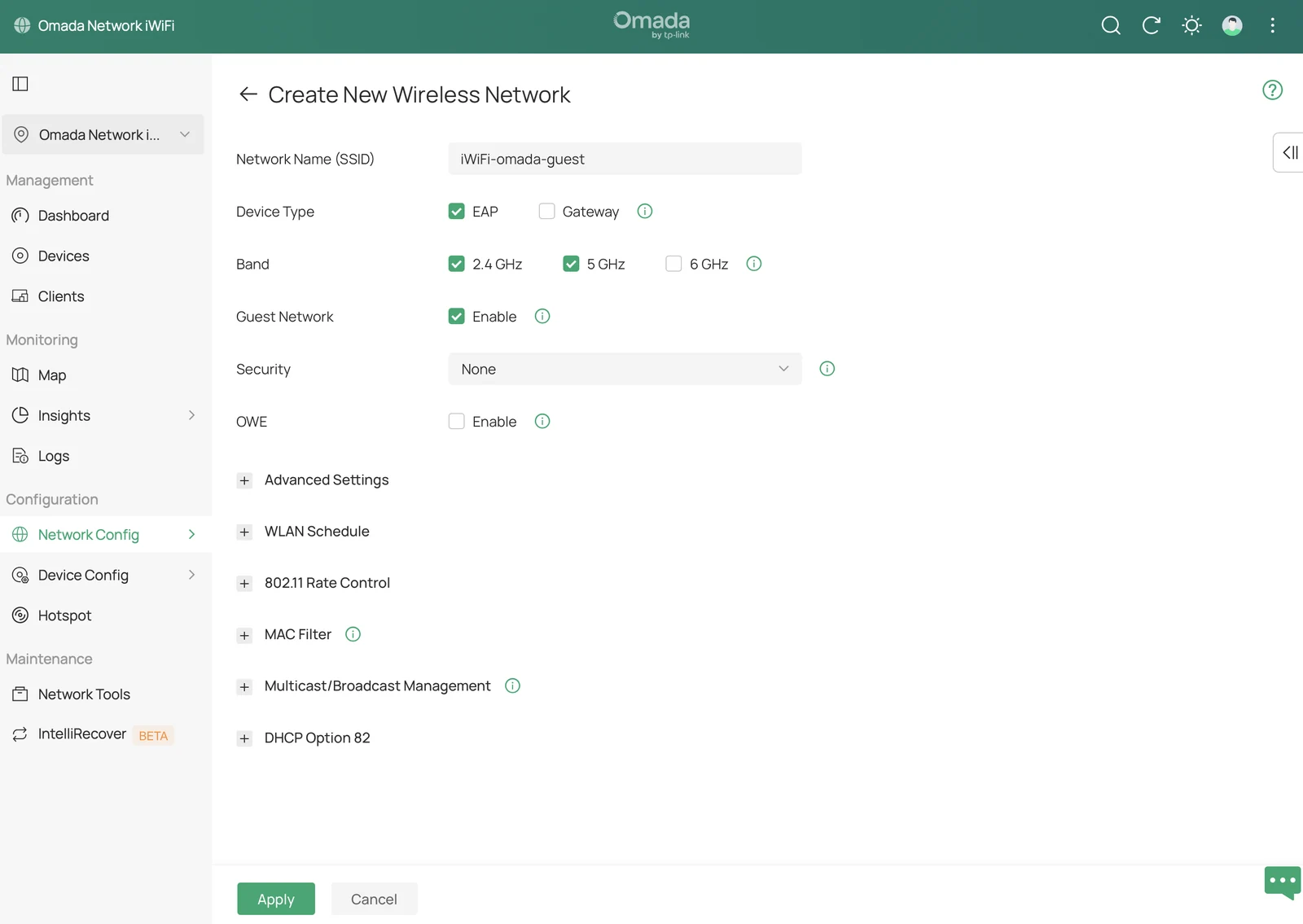Open the collapsed right side panel
The height and width of the screenshot is (924, 1303).
tap(1289, 152)
